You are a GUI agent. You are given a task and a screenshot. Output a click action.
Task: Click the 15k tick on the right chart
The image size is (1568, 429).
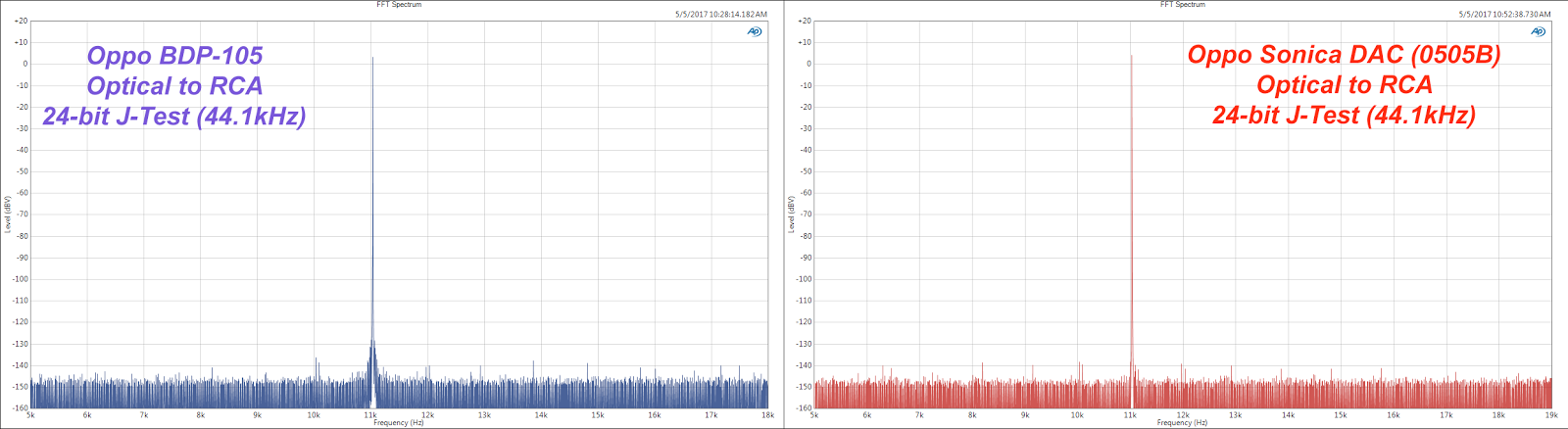(1341, 415)
